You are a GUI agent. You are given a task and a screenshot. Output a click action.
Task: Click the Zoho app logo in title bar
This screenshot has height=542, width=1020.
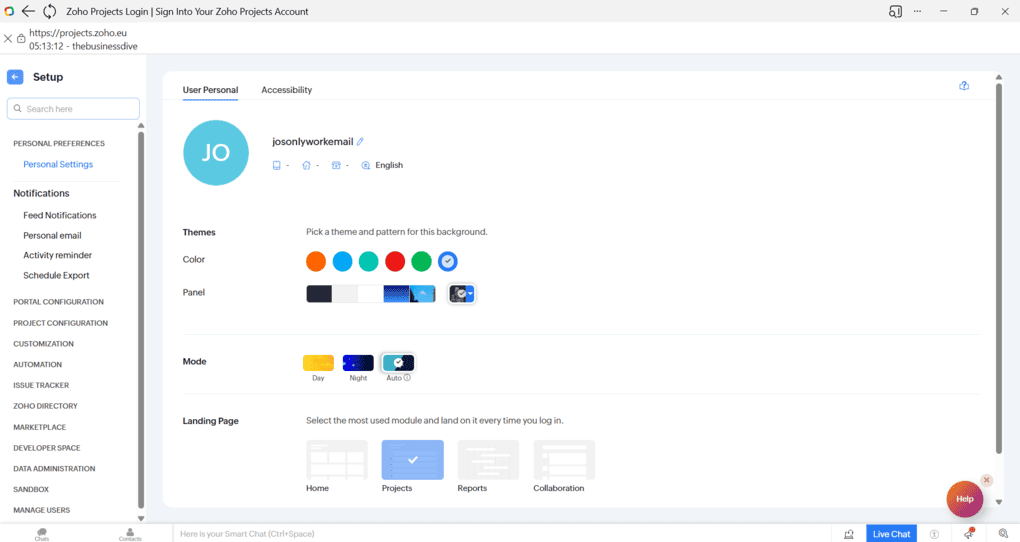pyautogui.click(x=9, y=11)
